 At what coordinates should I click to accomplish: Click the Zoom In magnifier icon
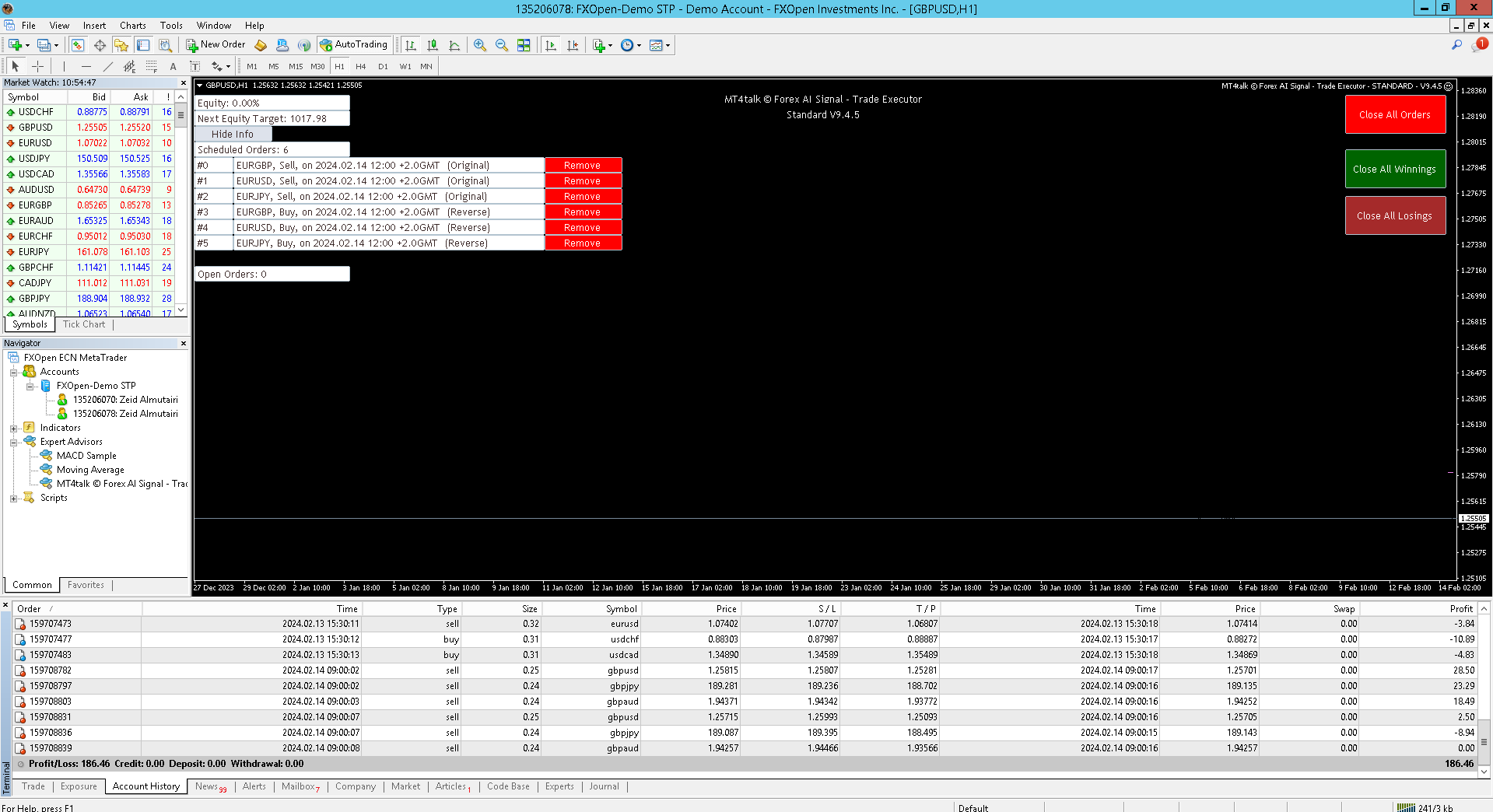(x=480, y=45)
